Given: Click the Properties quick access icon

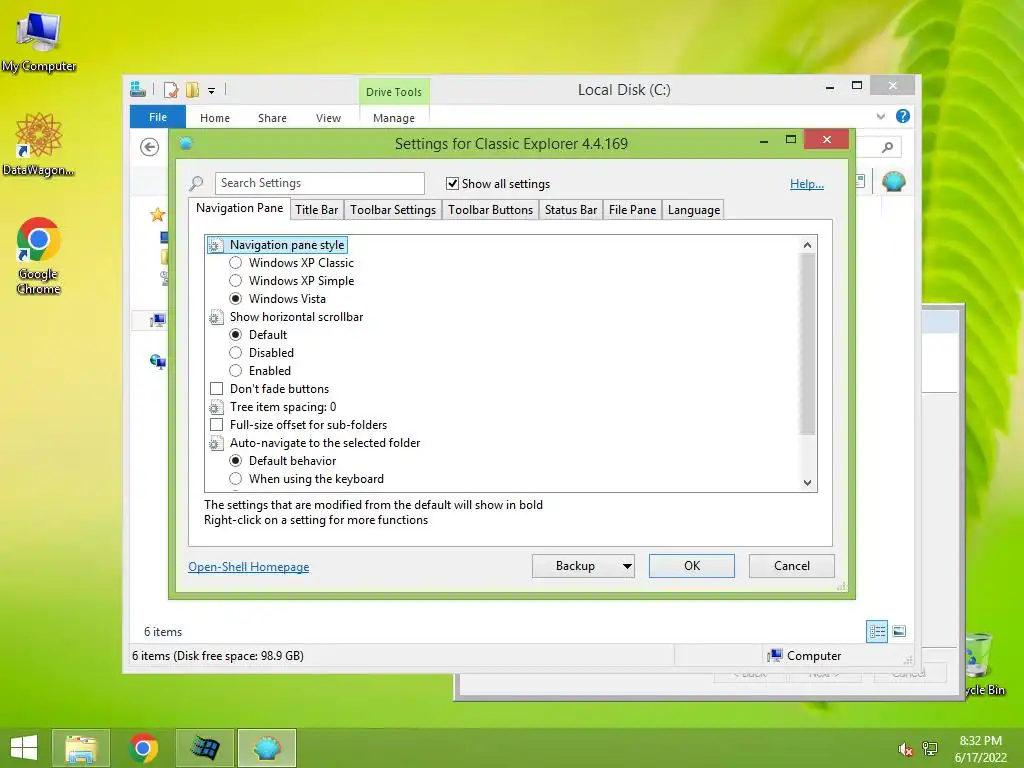Looking at the screenshot, I should pyautogui.click(x=171, y=90).
